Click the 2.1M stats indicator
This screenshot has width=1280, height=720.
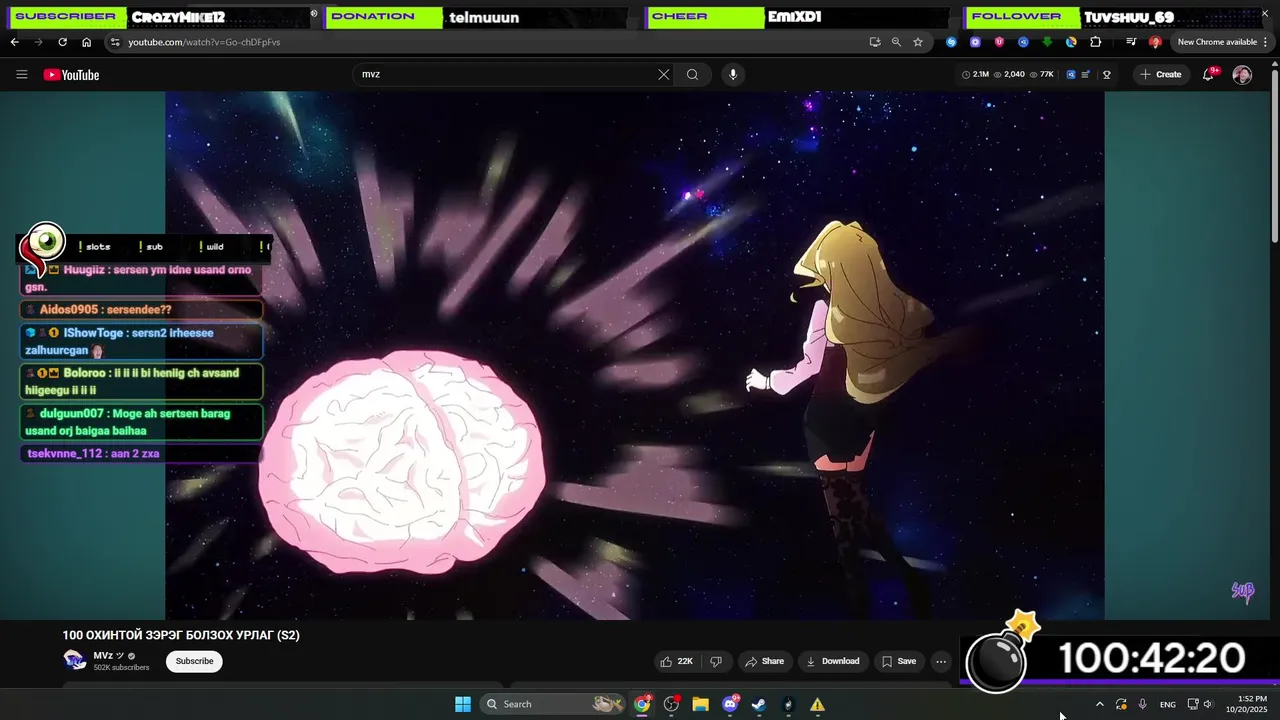(x=975, y=75)
